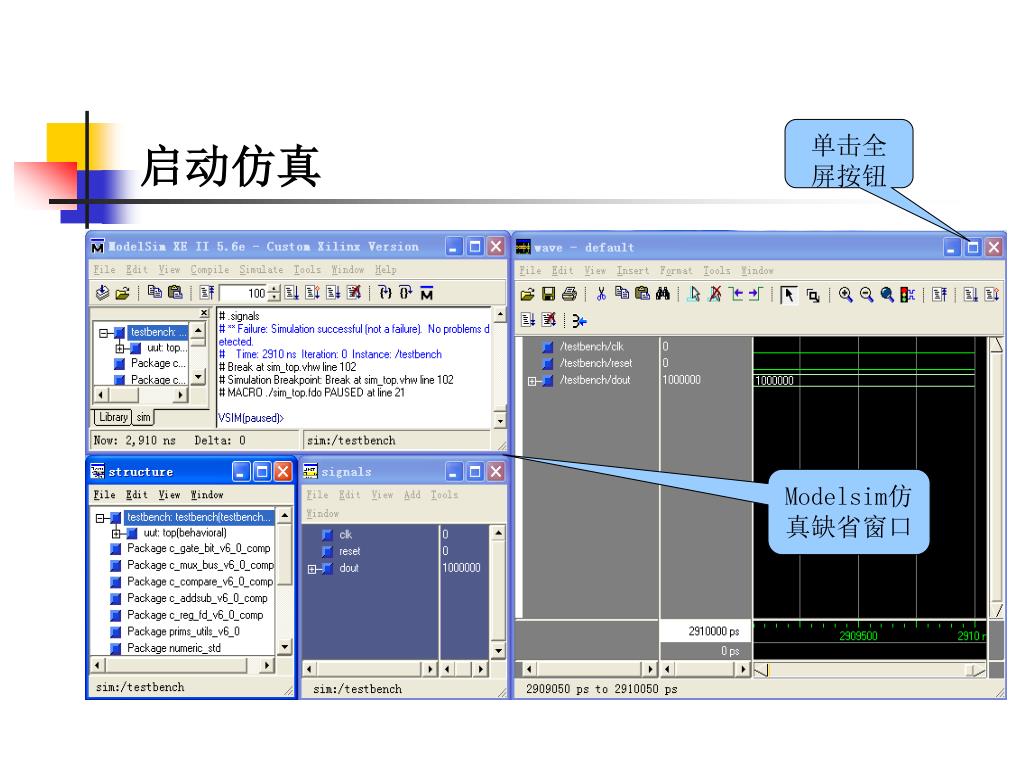
Task: Click the VSIM(paused)> prompt in transcript
Action: pyautogui.click(x=251, y=418)
